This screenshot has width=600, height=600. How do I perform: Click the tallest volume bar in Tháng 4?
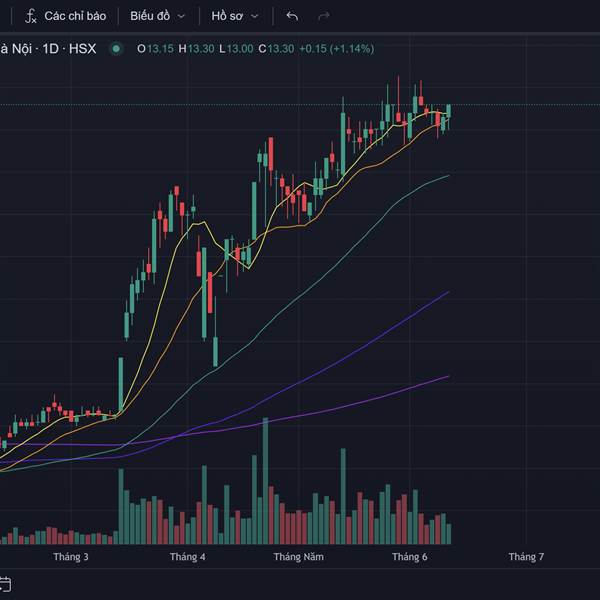(x=266, y=481)
